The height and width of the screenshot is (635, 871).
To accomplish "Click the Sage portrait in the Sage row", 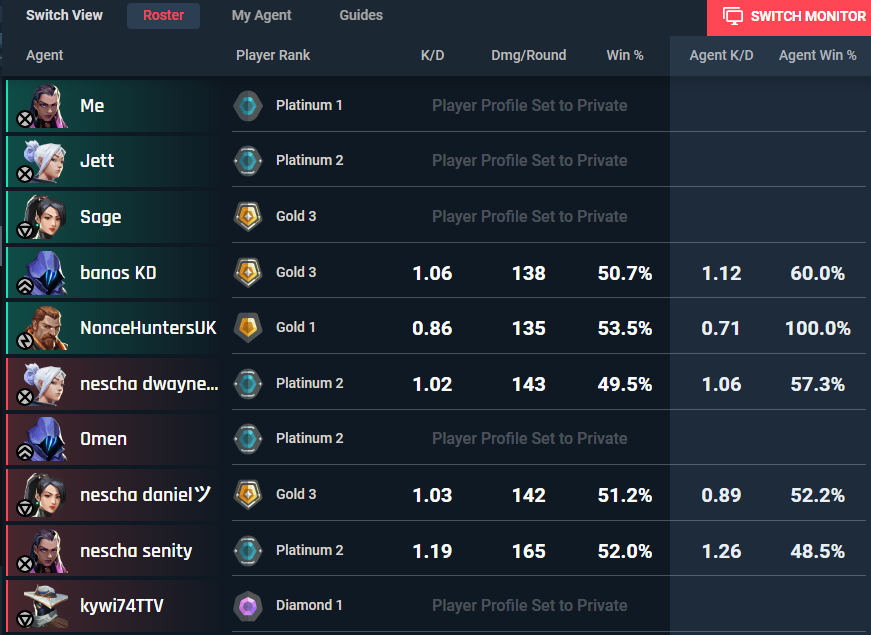I will [x=47, y=217].
